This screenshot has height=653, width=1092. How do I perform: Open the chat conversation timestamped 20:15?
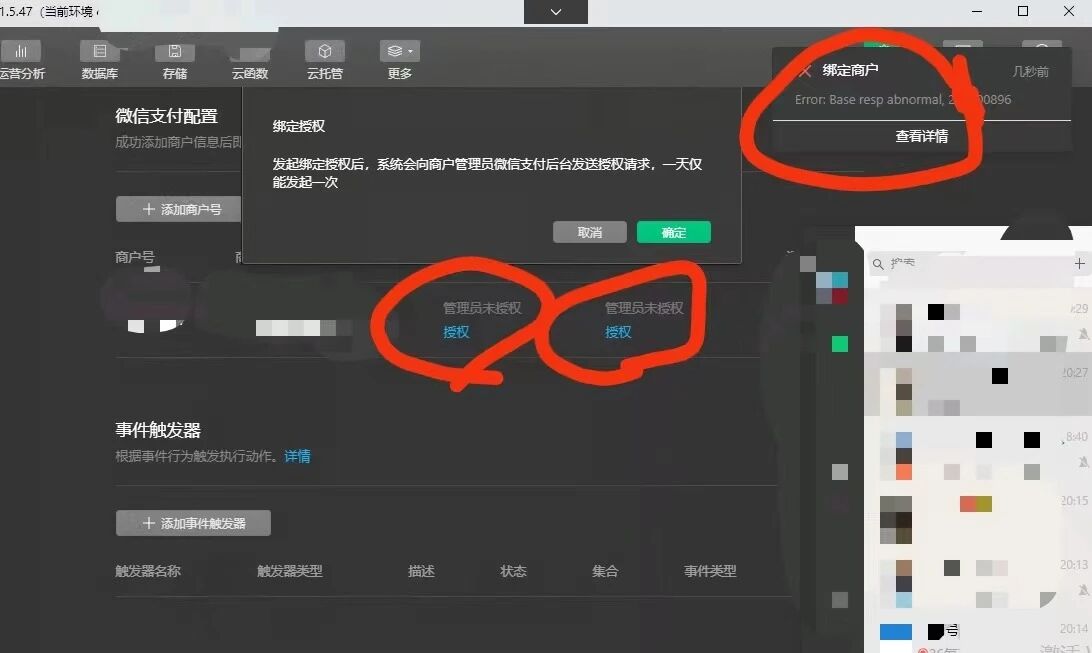click(x=978, y=512)
